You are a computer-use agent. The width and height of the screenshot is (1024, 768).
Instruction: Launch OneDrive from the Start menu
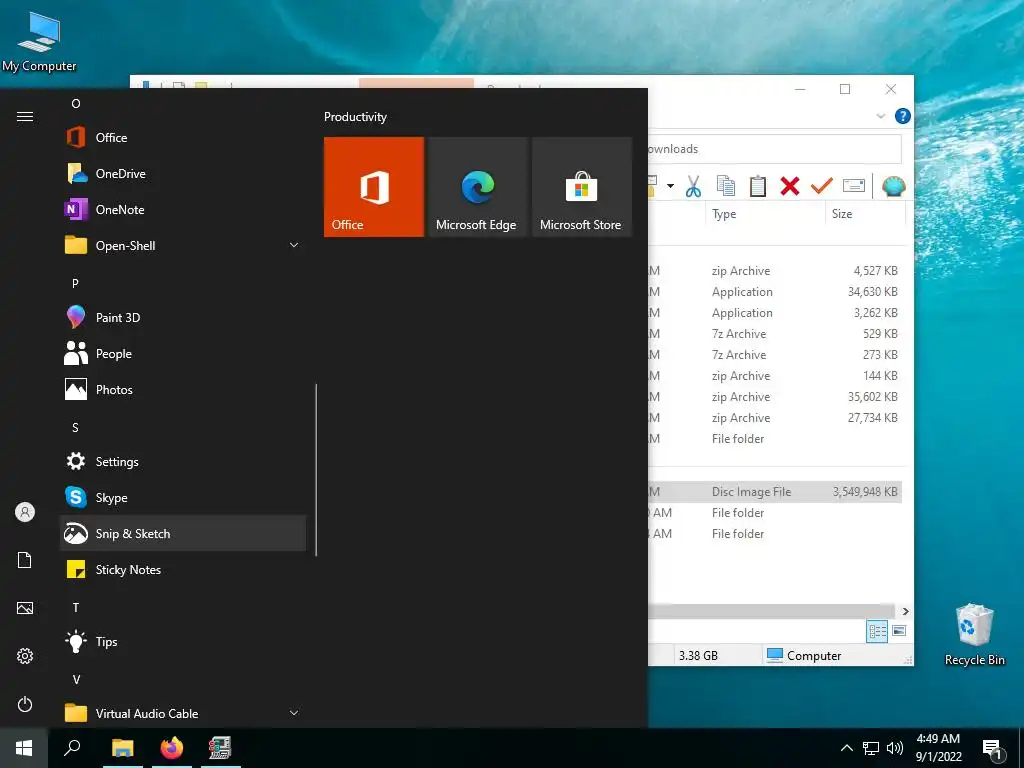[183, 174]
